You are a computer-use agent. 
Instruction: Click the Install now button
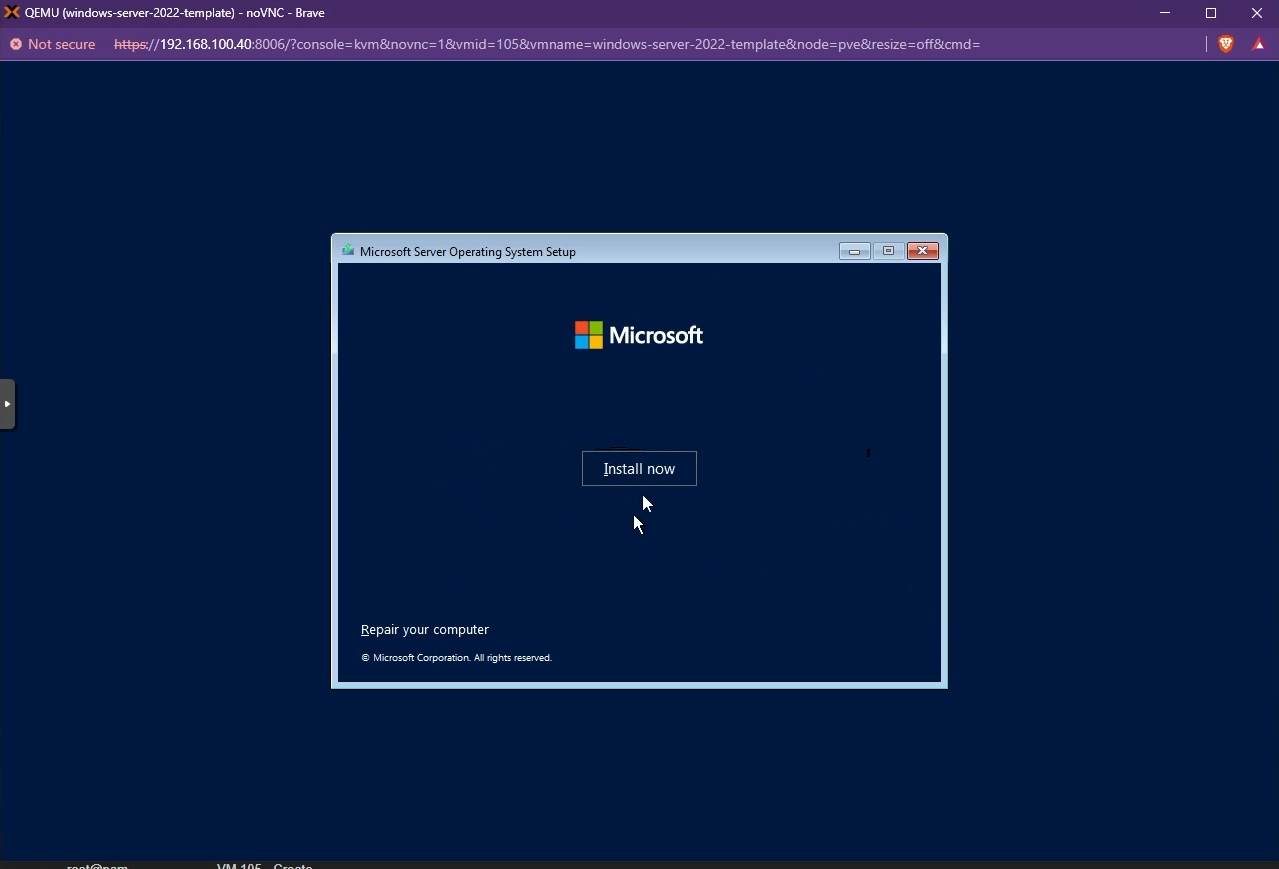(x=639, y=468)
